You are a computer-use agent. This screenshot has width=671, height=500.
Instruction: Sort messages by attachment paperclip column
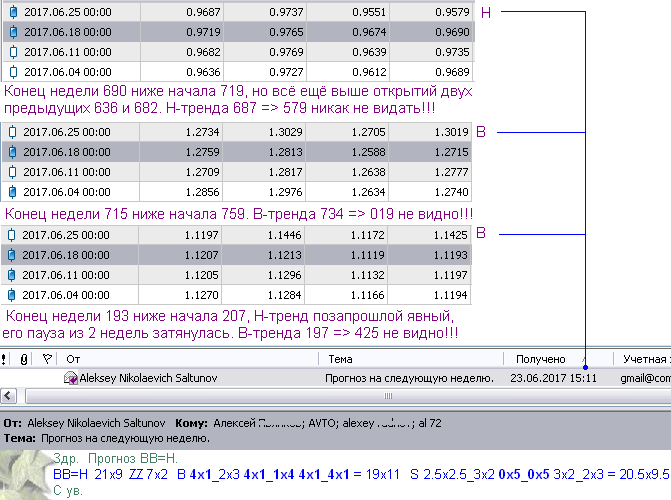pos(24,359)
